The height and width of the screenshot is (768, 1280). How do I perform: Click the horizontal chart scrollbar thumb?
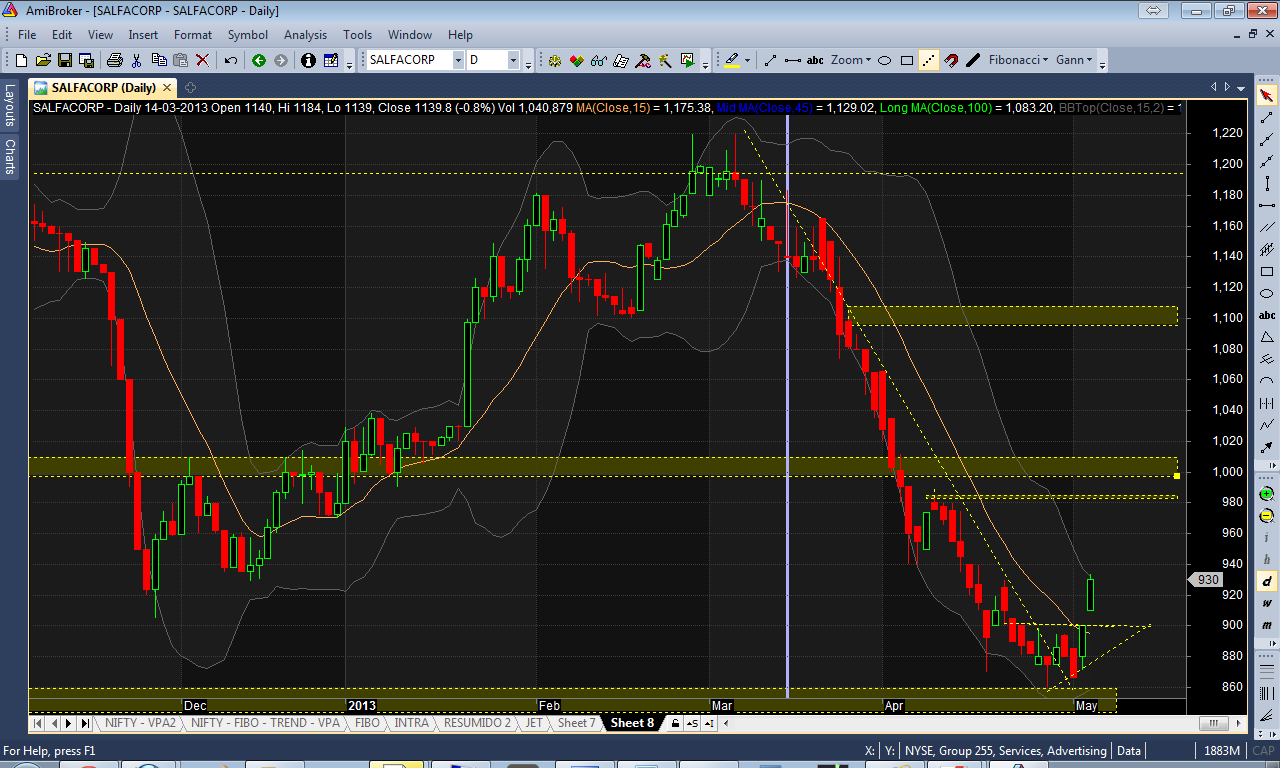[1213, 723]
